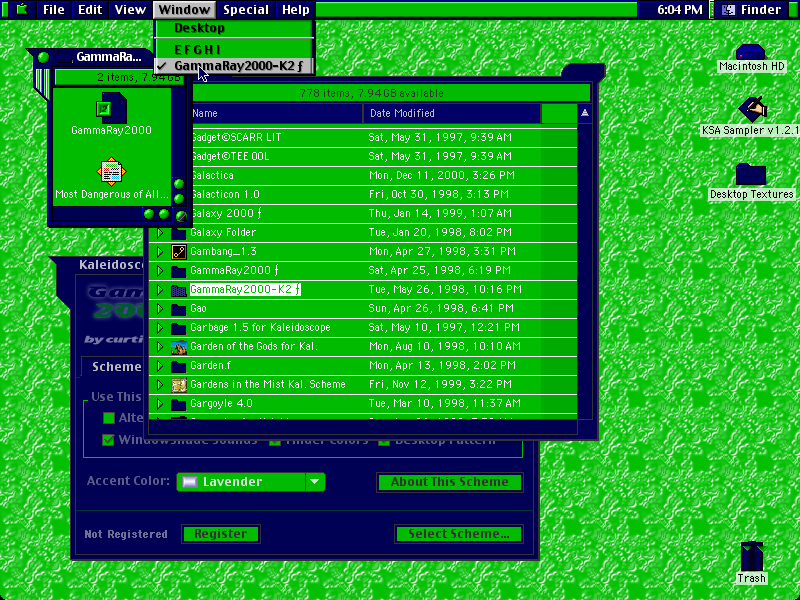Image resolution: width=800 pixels, height=600 pixels.
Task: Click the menu bar clock showing 6:04 PM
Action: point(679,10)
